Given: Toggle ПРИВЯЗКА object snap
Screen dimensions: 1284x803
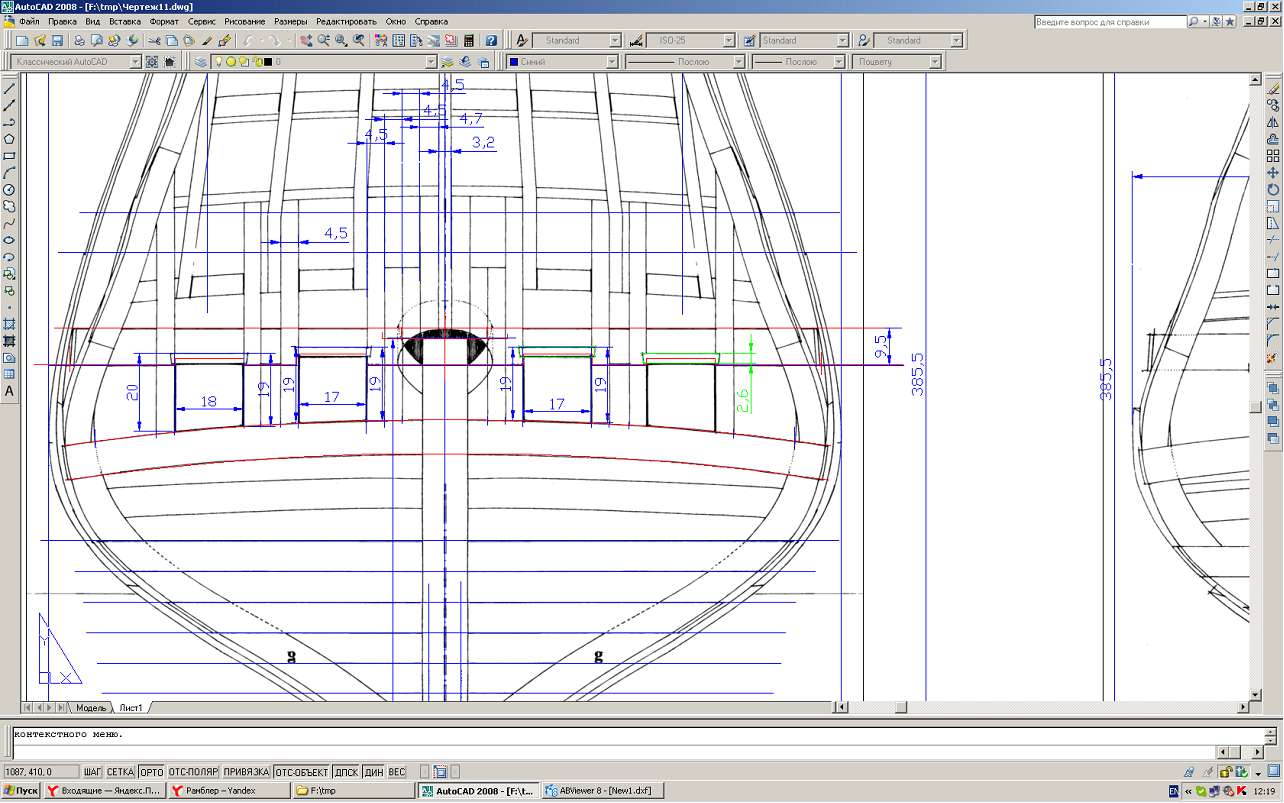Looking at the screenshot, I should (x=246, y=772).
